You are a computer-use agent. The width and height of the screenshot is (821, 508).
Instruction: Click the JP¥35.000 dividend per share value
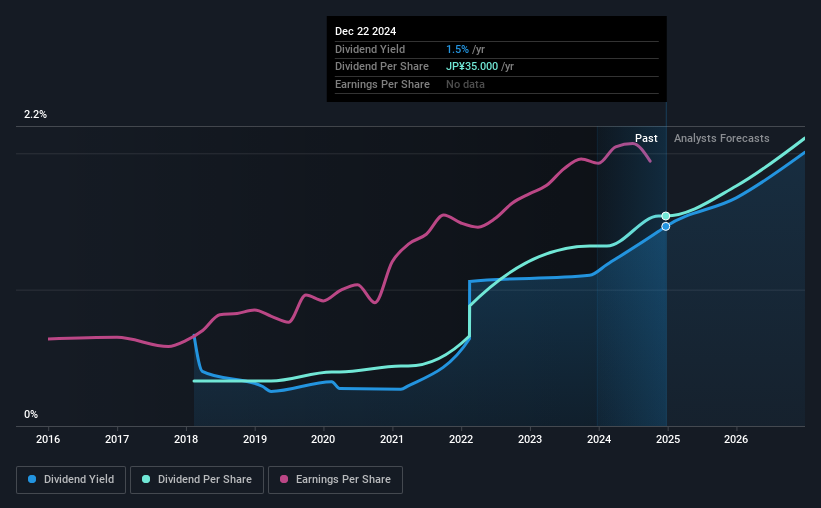(472, 67)
